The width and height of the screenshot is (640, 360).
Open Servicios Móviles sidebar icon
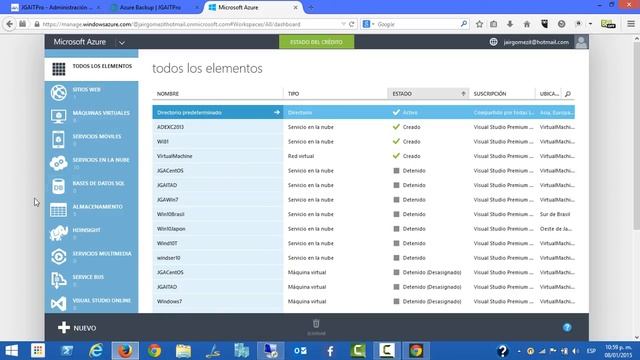click(x=59, y=140)
